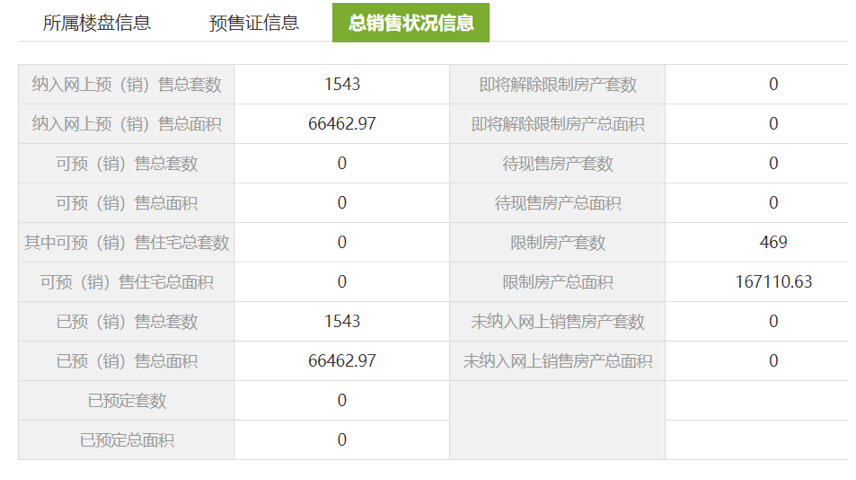The width and height of the screenshot is (856, 480).
Task: Select value 0 beside 可预（销）售总面积
Action: coord(342,203)
